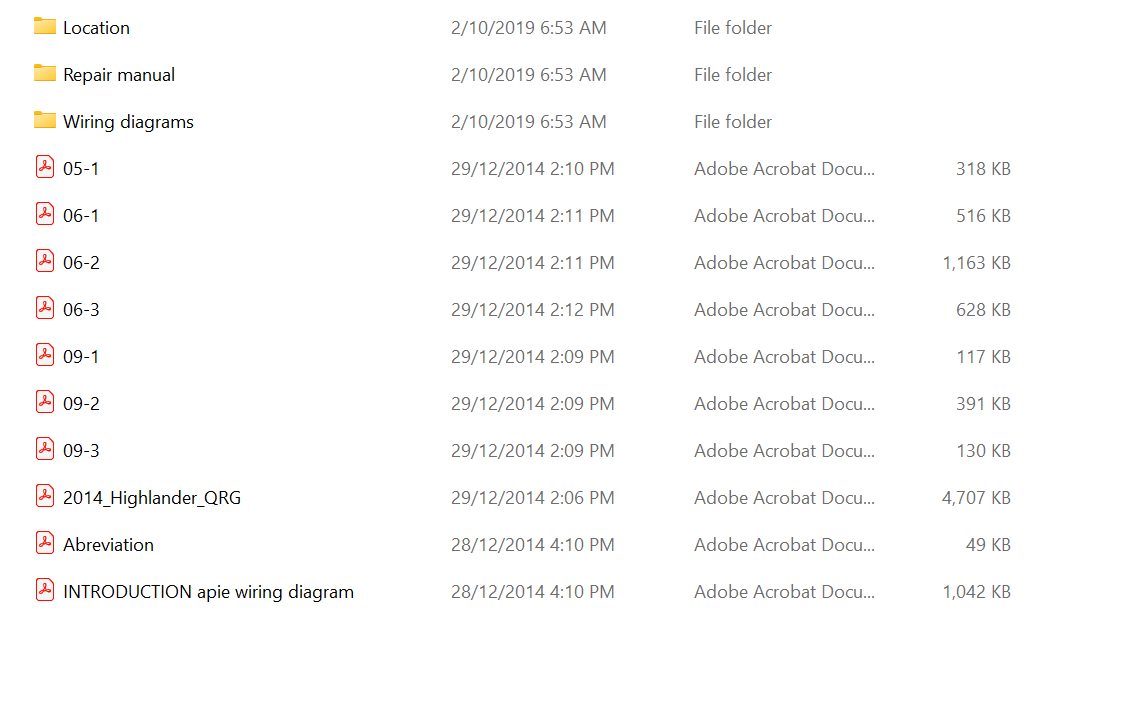The width and height of the screenshot is (1148, 702).
Task: Click the PDF icon for 05-1
Action: pyautogui.click(x=45, y=168)
